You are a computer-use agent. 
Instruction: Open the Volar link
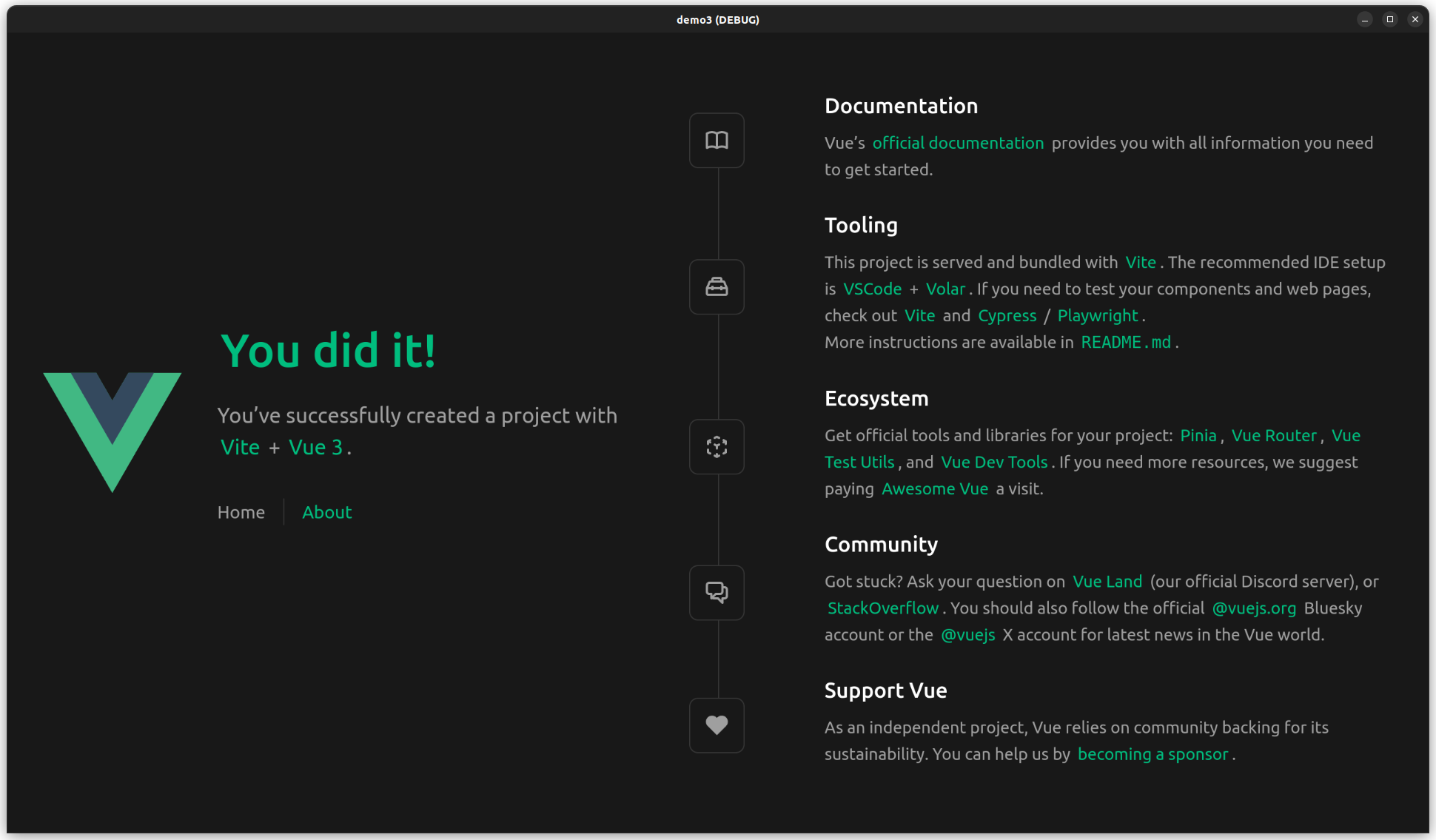(945, 289)
